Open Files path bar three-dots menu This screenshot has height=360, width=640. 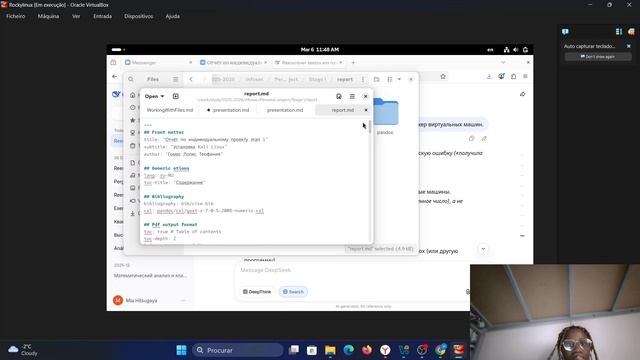[363, 79]
